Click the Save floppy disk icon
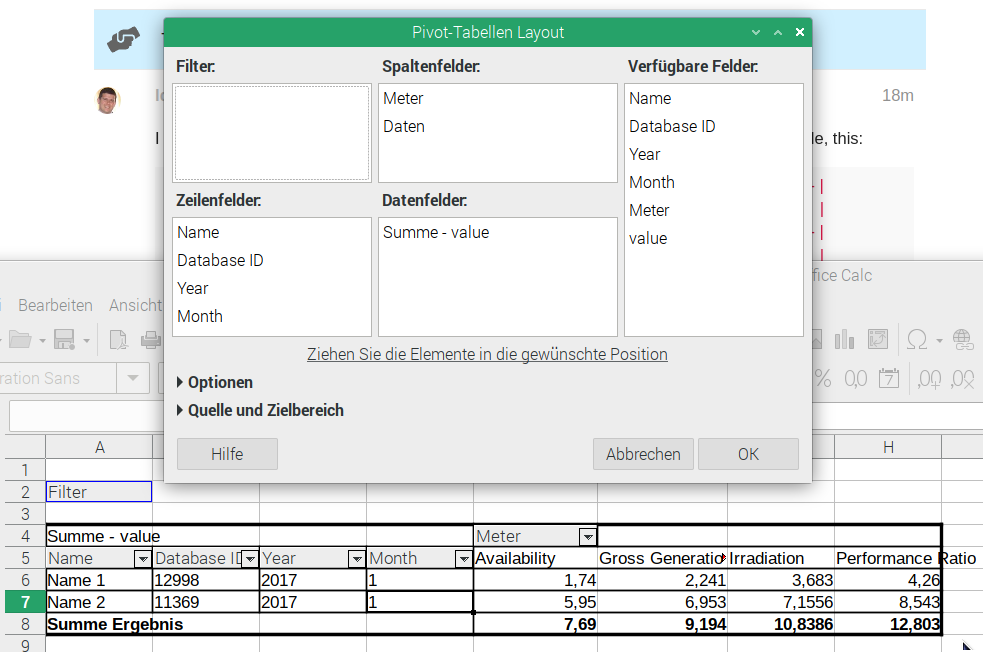 pos(64,340)
